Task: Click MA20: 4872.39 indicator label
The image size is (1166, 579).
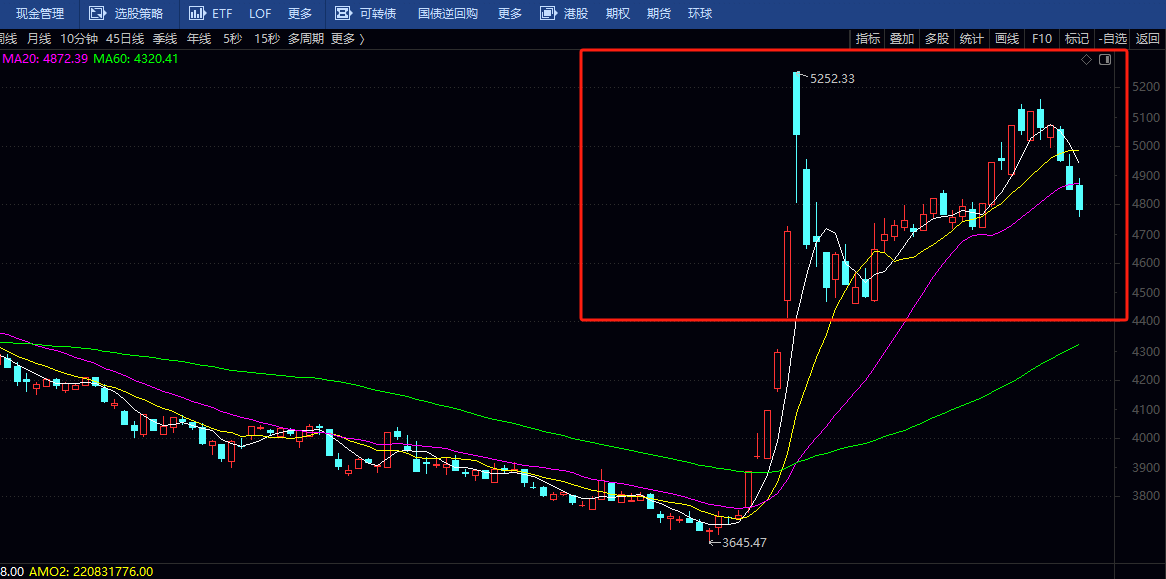Action: (45, 59)
